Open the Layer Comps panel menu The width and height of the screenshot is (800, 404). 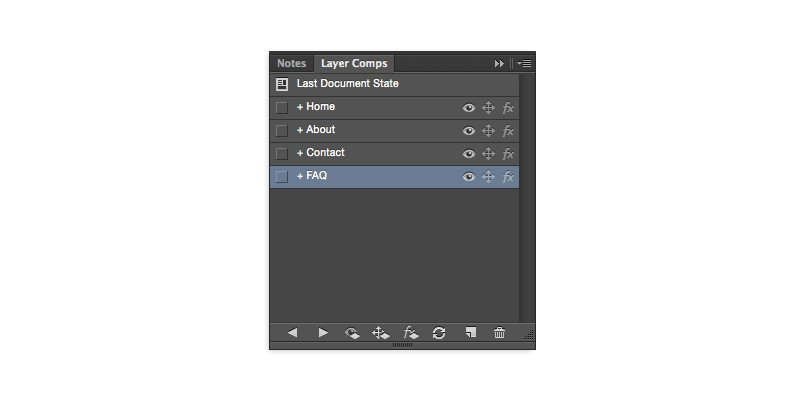[x=524, y=63]
